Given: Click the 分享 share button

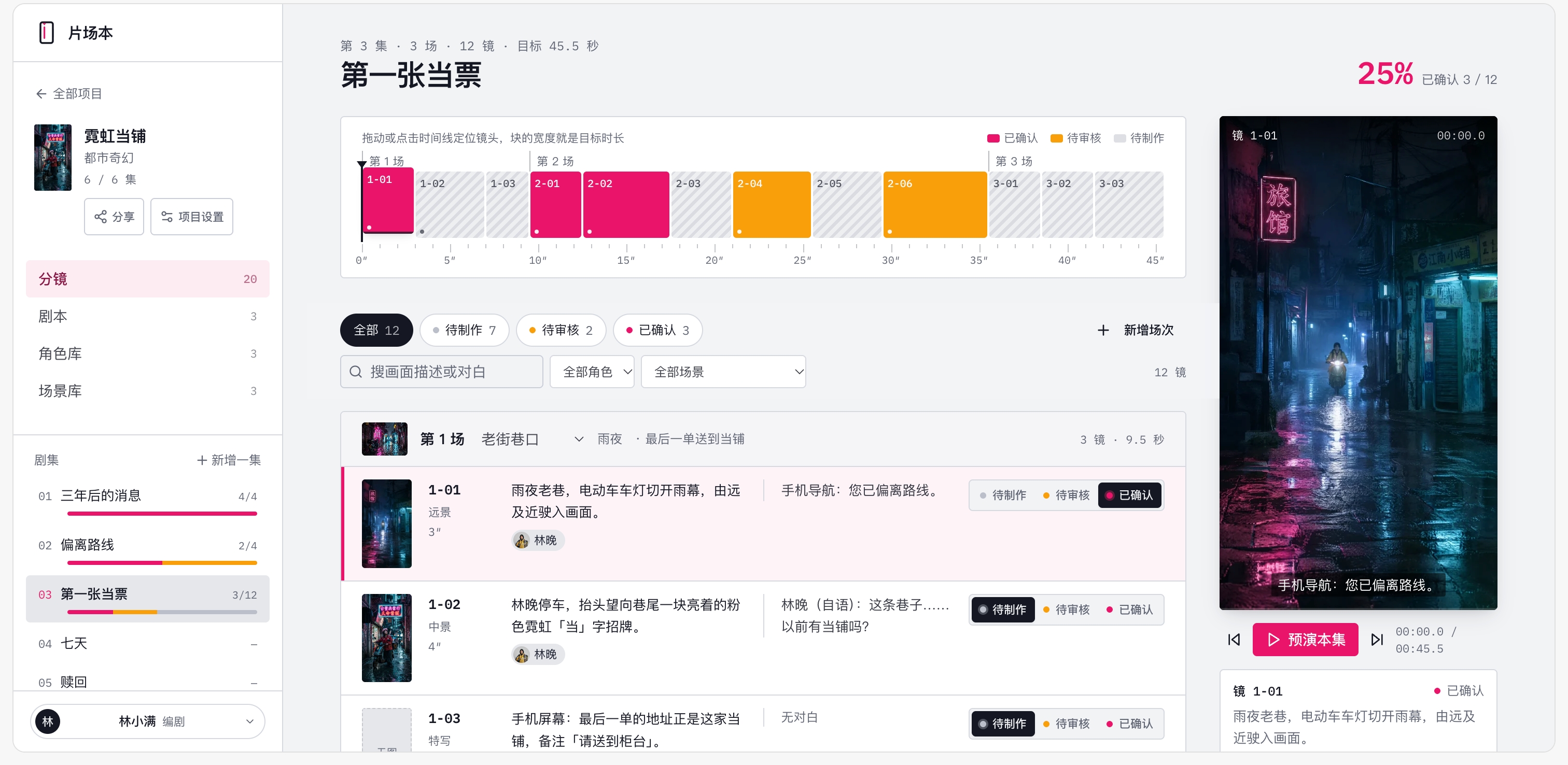Looking at the screenshot, I should [x=114, y=217].
